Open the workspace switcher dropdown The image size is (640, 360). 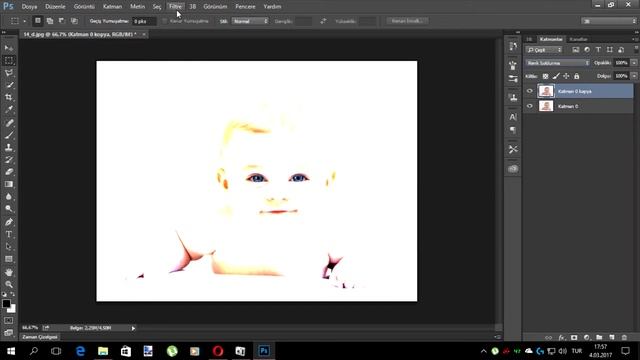608,21
